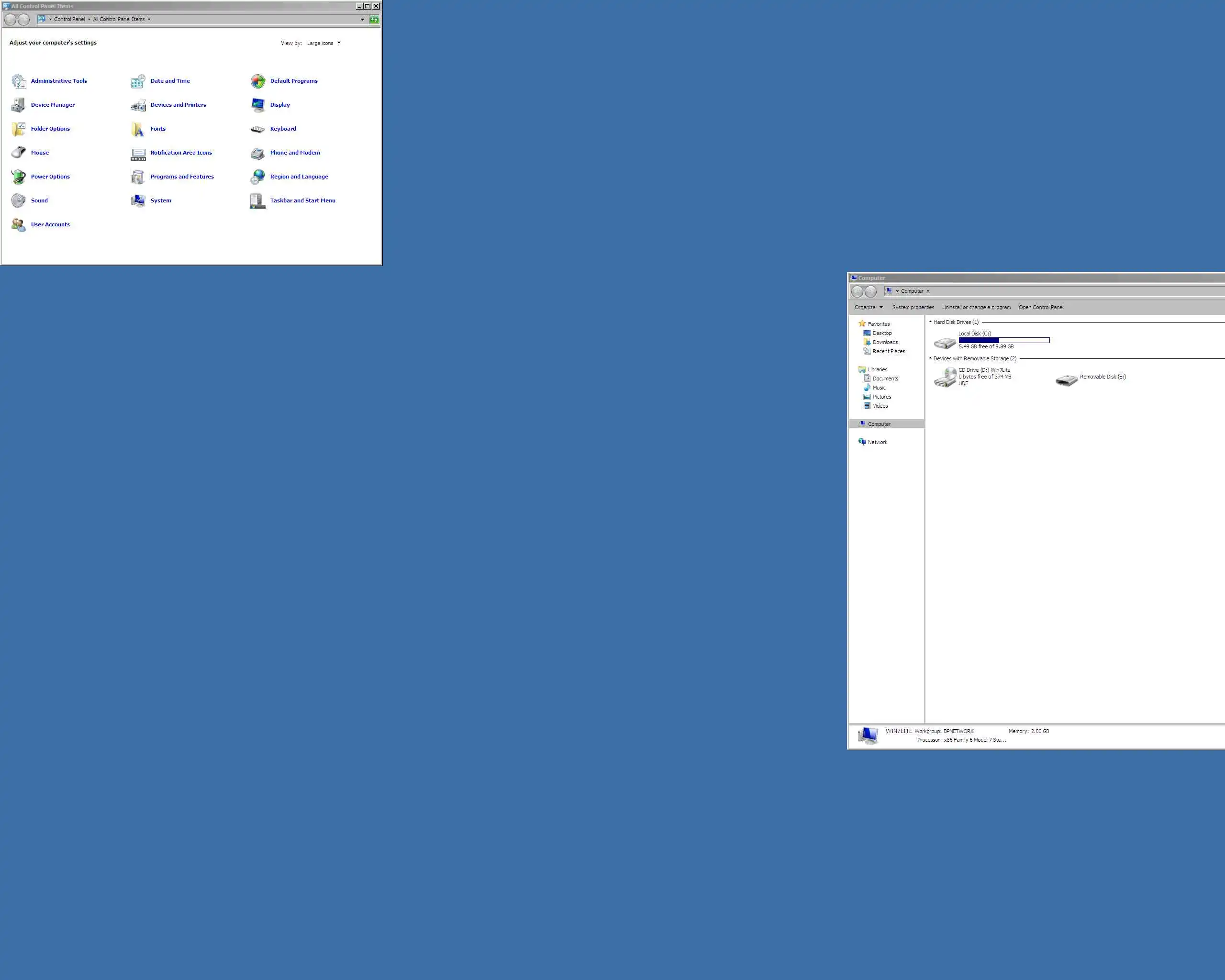Click Uninstall or change a program

[976, 307]
